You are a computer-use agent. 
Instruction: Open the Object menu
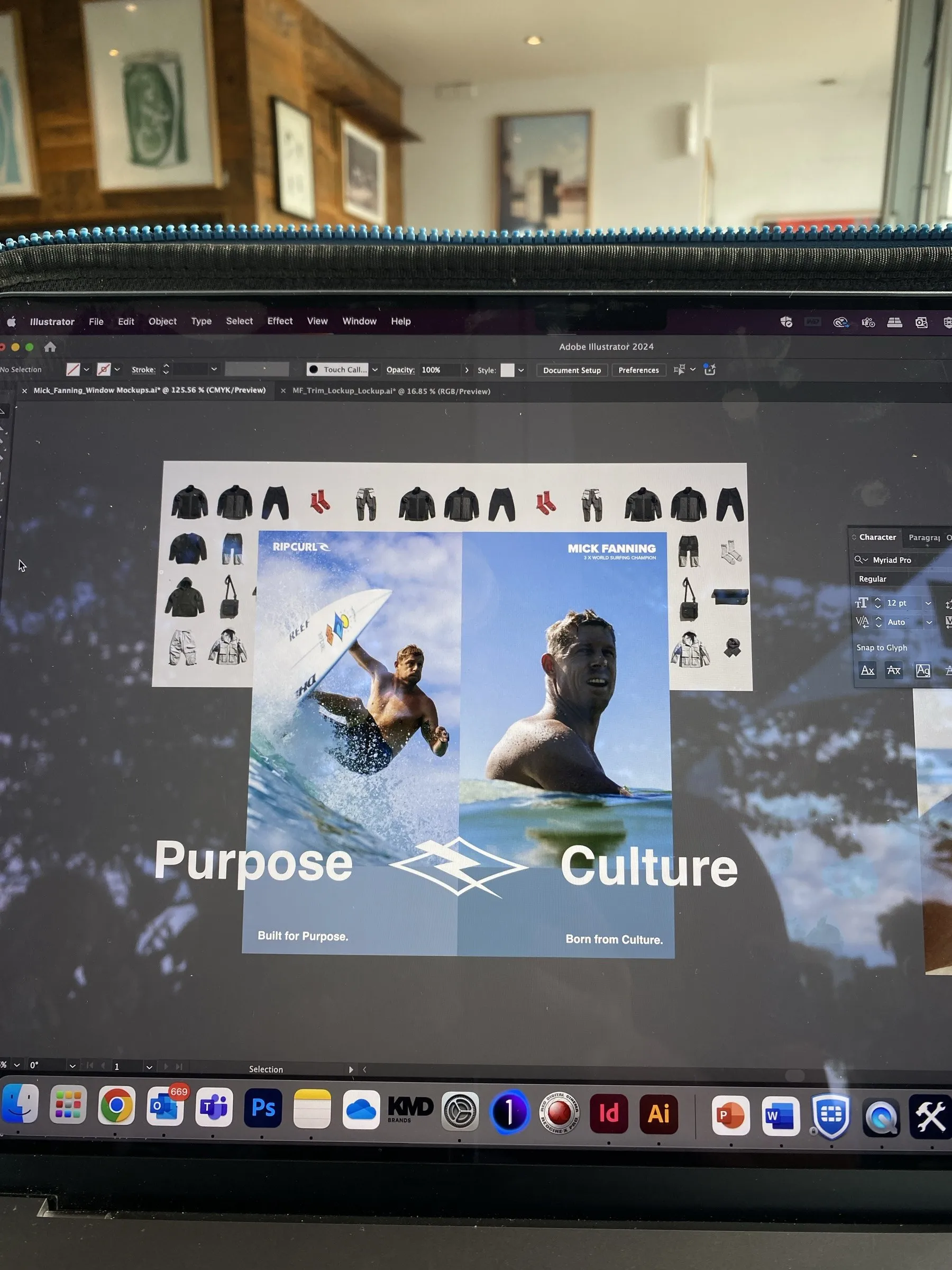click(x=162, y=322)
